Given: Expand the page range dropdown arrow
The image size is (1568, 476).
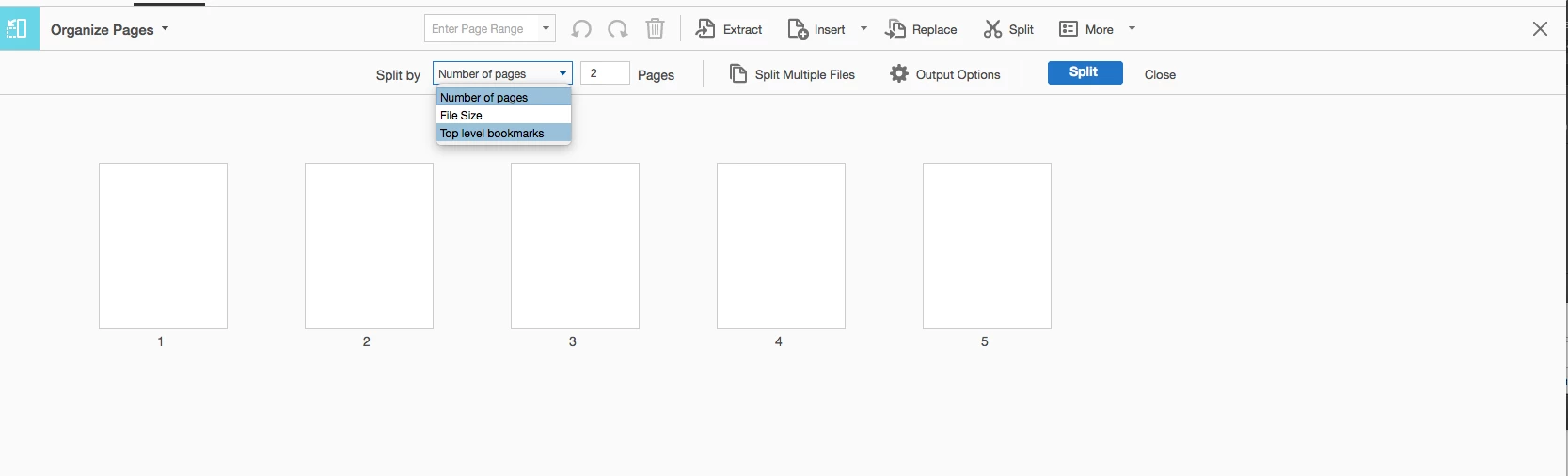Looking at the screenshot, I should coord(546,29).
